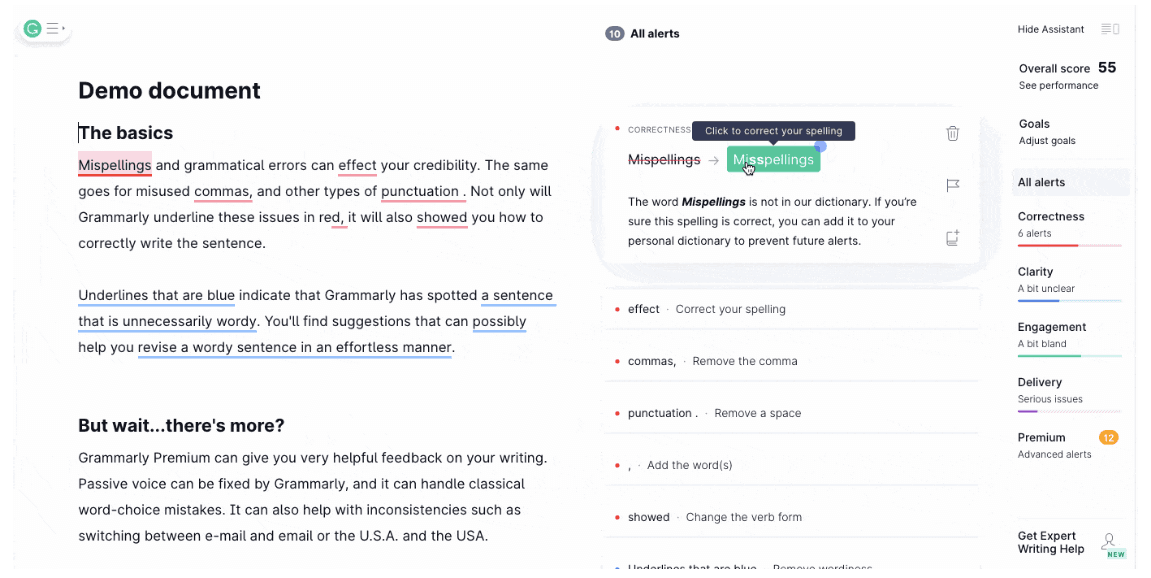The height and width of the screenshot is (578, 1151).
Task: Flag the suggestion as incorrect
Action: (x=953, y=186)
